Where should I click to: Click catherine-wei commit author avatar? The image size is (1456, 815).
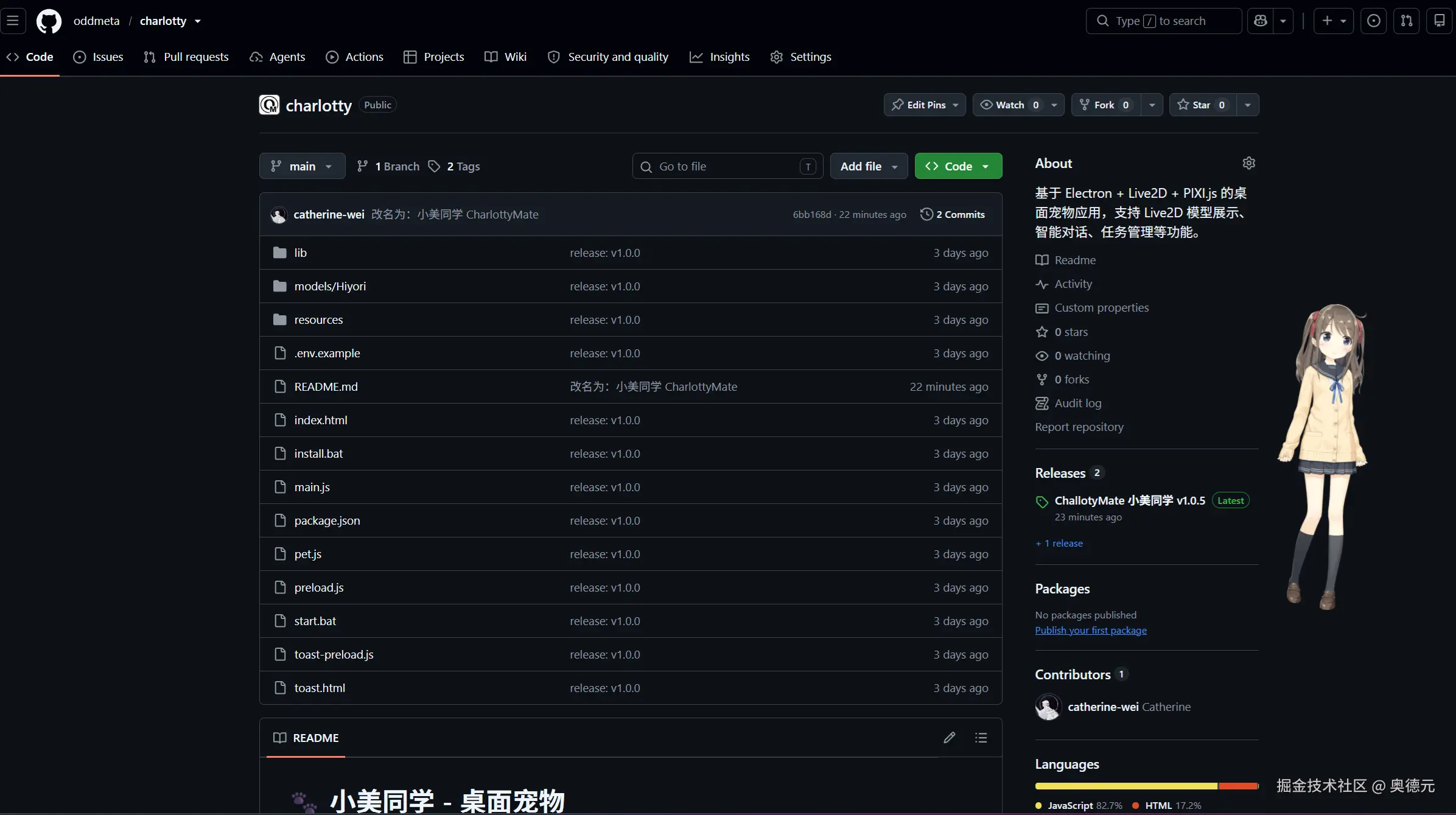click(x=279, y=214)
